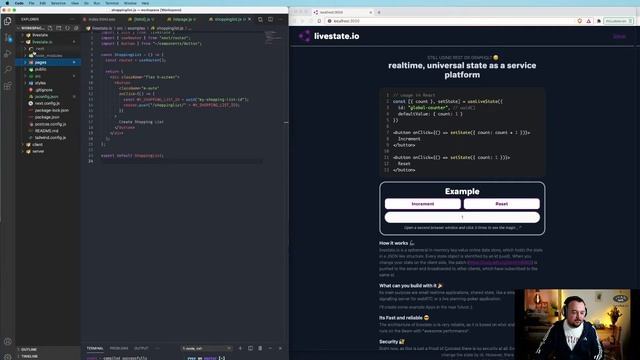Screen dimensions: 640x360
Task: Open the Code menu in macOS menu bar
Action: point(19,3)
